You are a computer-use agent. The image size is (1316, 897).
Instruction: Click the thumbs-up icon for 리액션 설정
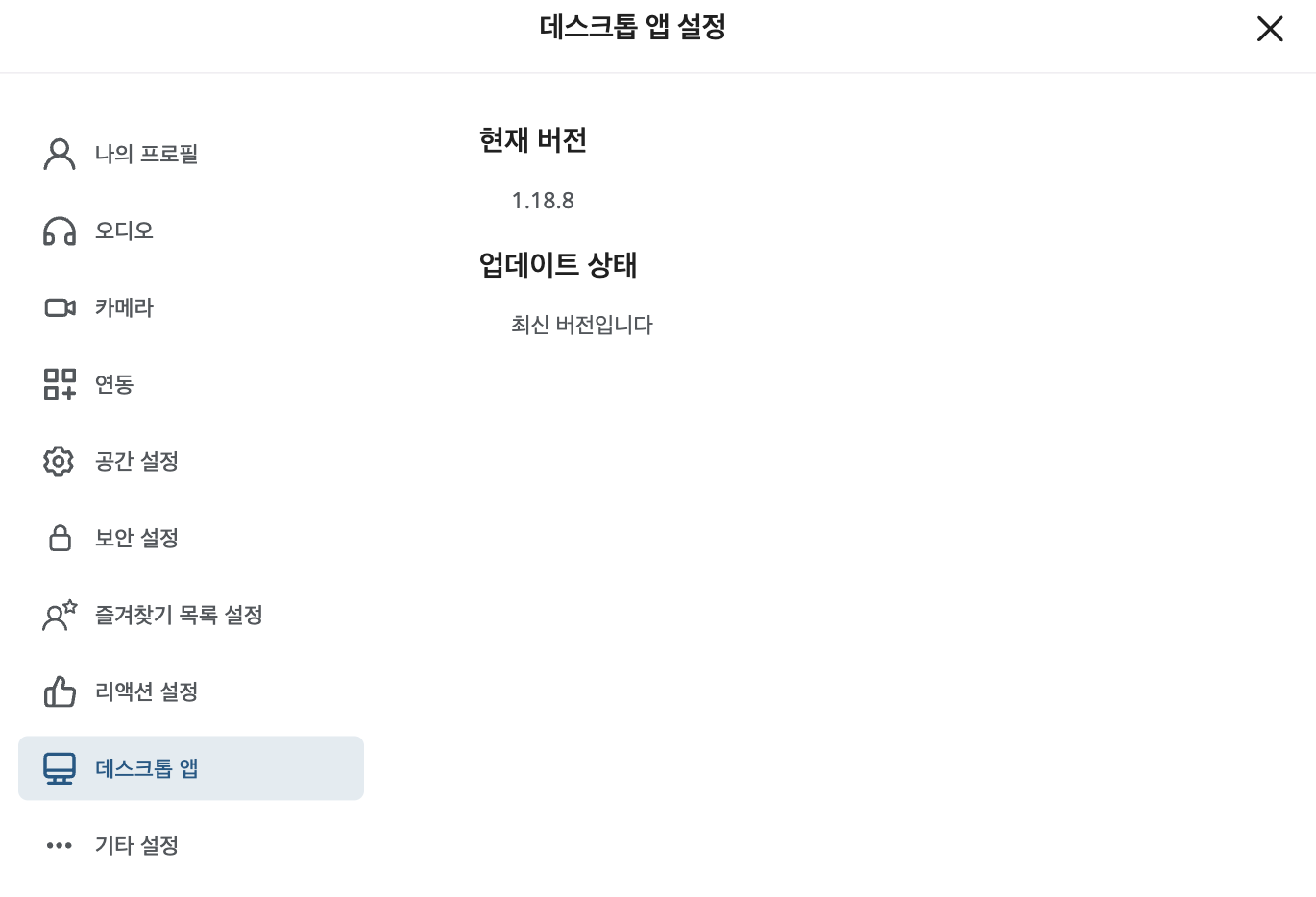(x=60, y=691)
